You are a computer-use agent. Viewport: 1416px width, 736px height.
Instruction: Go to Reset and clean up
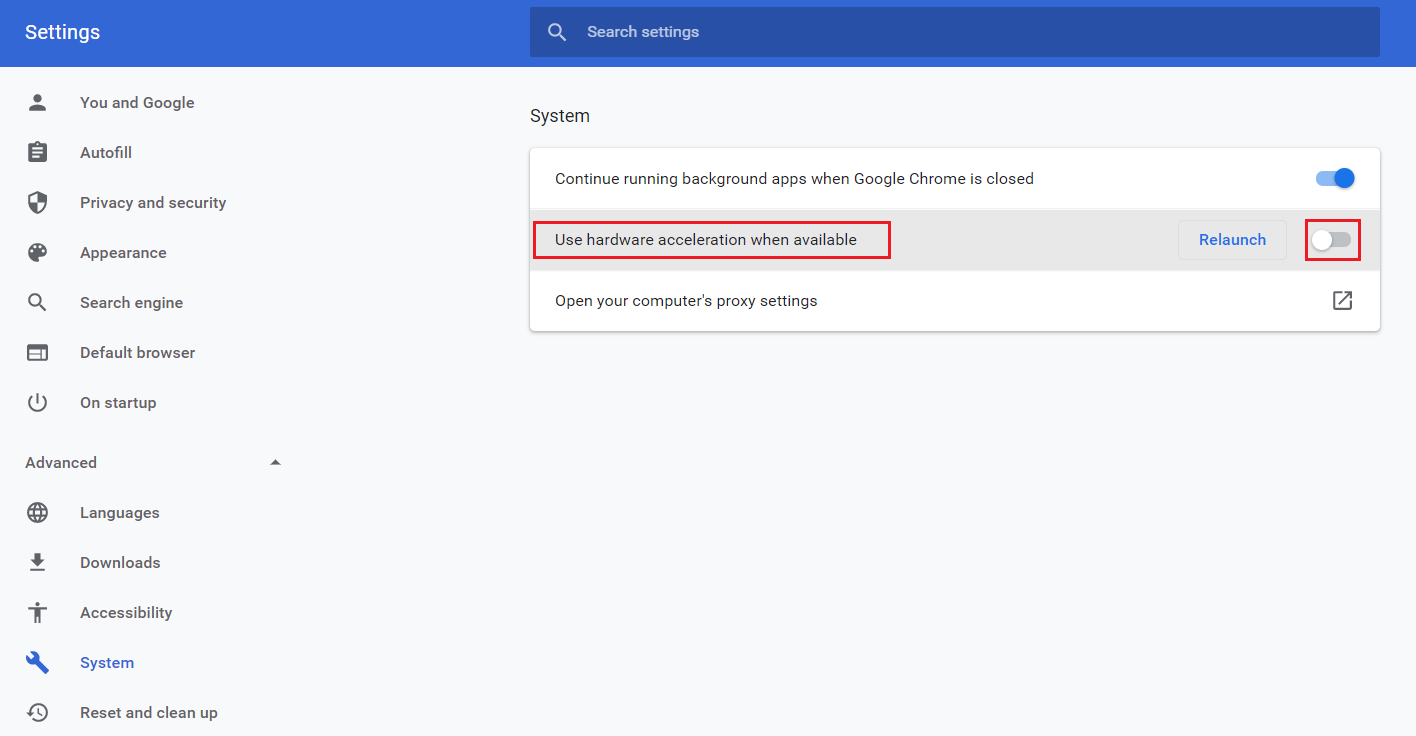click(x=148, y=712)
